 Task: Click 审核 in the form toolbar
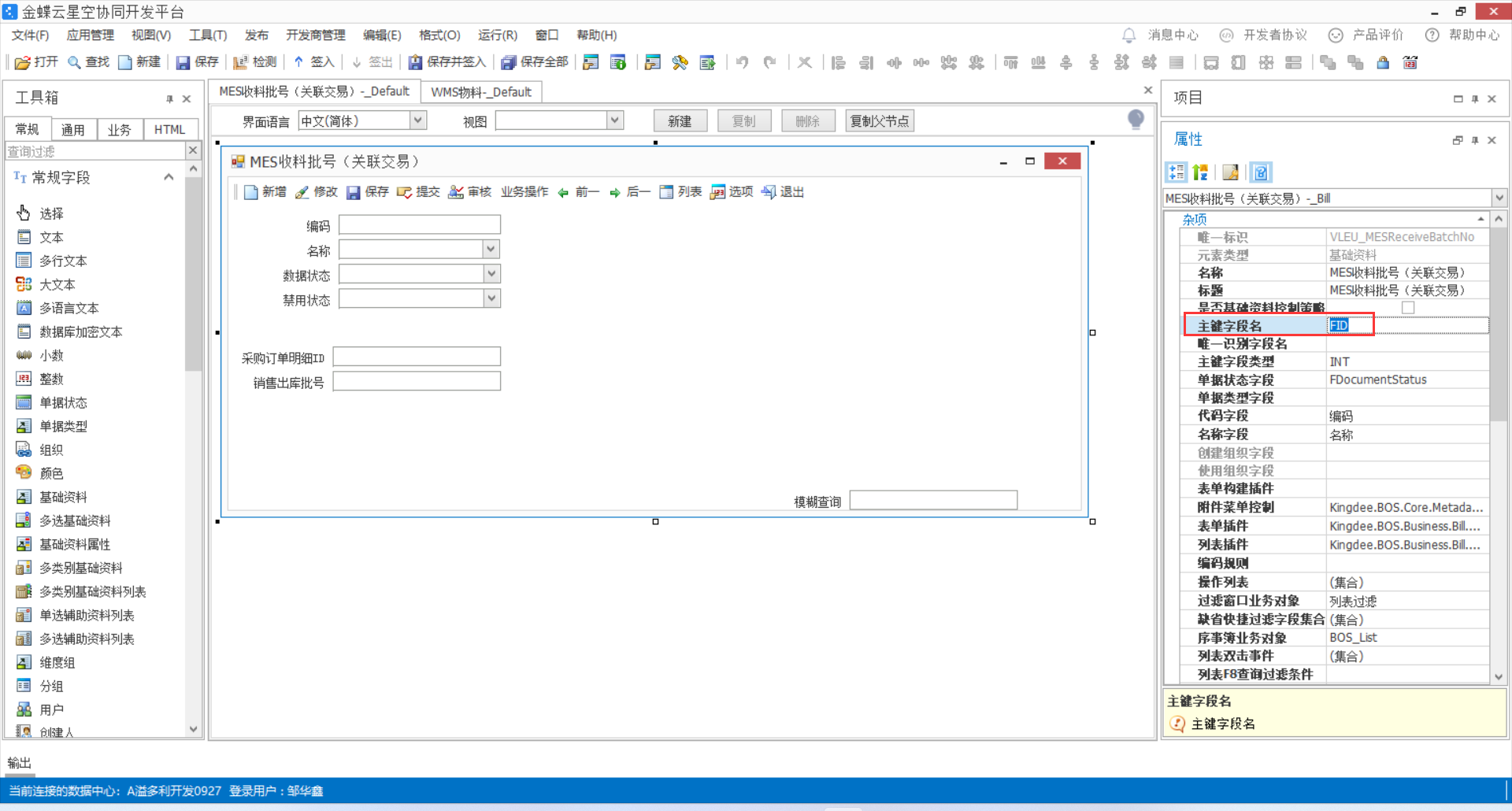click(469, 192)
